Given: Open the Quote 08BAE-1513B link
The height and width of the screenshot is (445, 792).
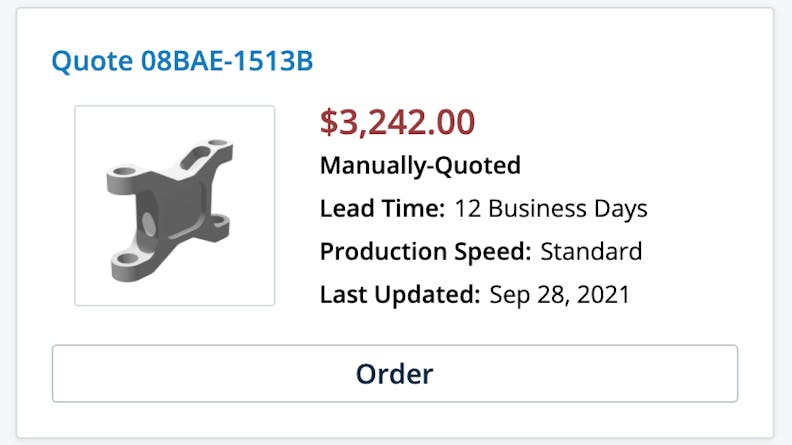Looking at the screenshot, I should (182, 62).
